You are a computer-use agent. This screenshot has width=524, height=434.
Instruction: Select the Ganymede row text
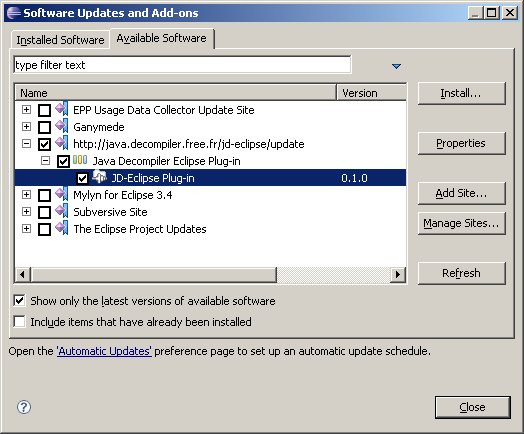[x=99, y=127]
